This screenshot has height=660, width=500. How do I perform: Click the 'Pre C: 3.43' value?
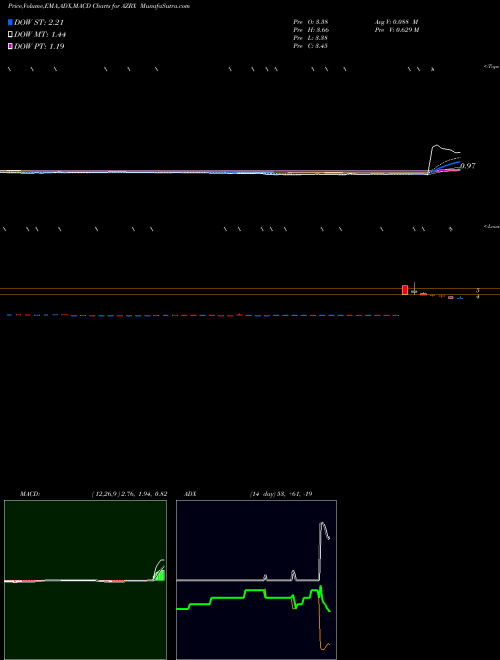[311, 46]
